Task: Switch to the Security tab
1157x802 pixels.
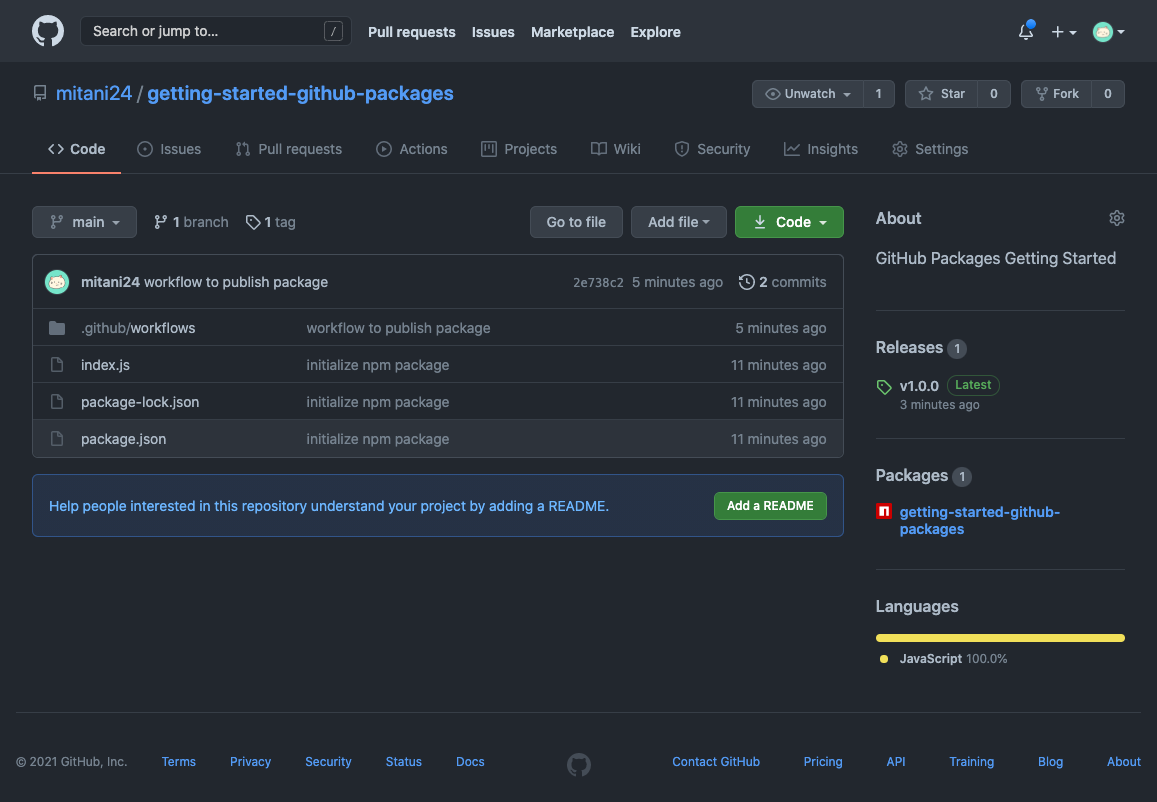Action: click(x=712, y=149)
